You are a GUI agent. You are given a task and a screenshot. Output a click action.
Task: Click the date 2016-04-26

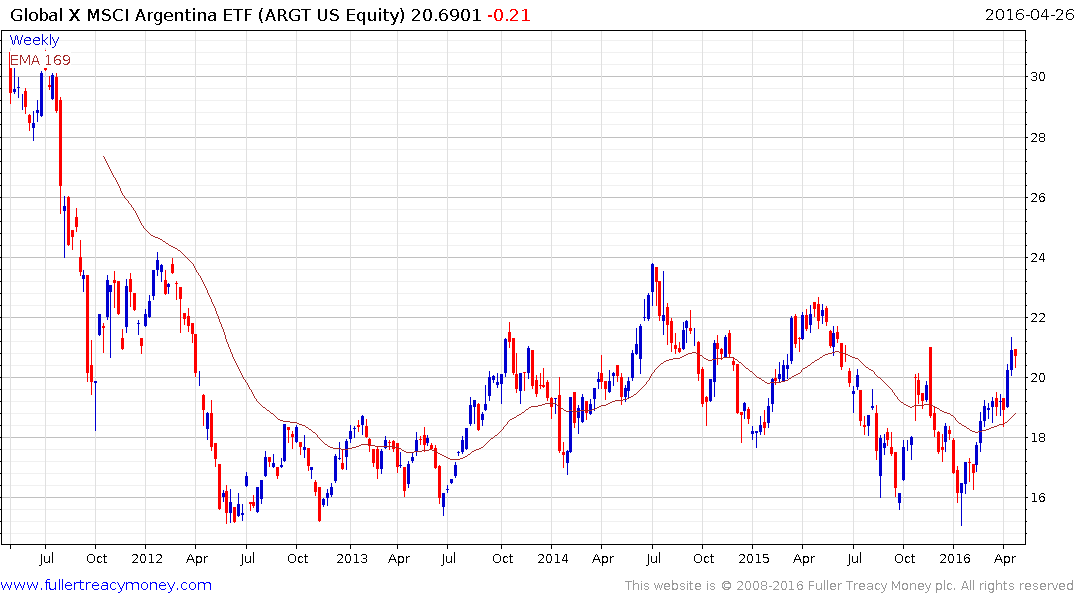1029,14
